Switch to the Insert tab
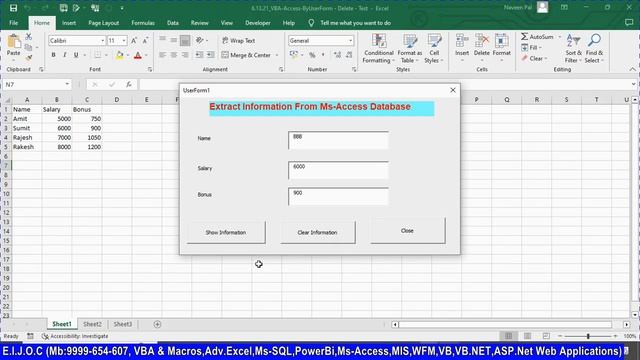 69,23
